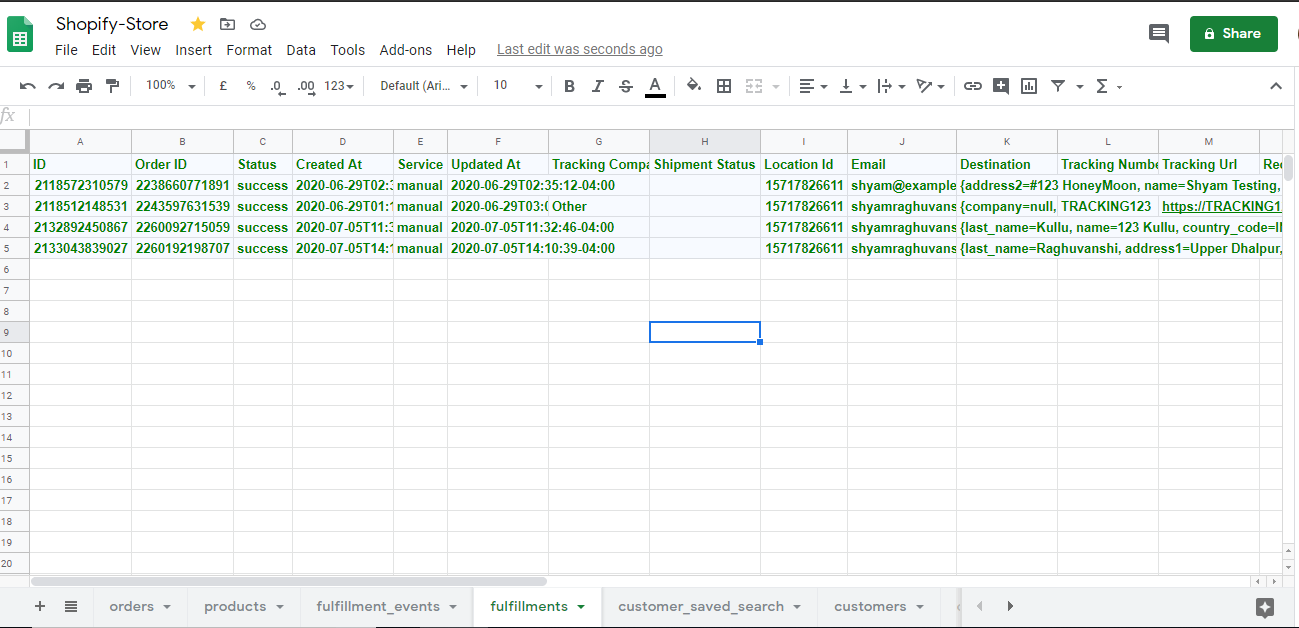Viewport: 1299px width, 628px height.
Task: Open the Borders tool
Action: pyautogui.click(x=725, y=86)
